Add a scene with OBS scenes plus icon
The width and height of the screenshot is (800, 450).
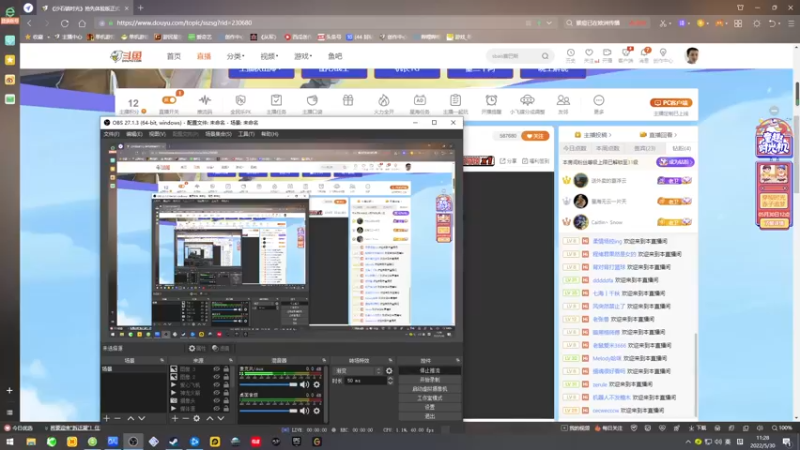(x=106, y=418)
